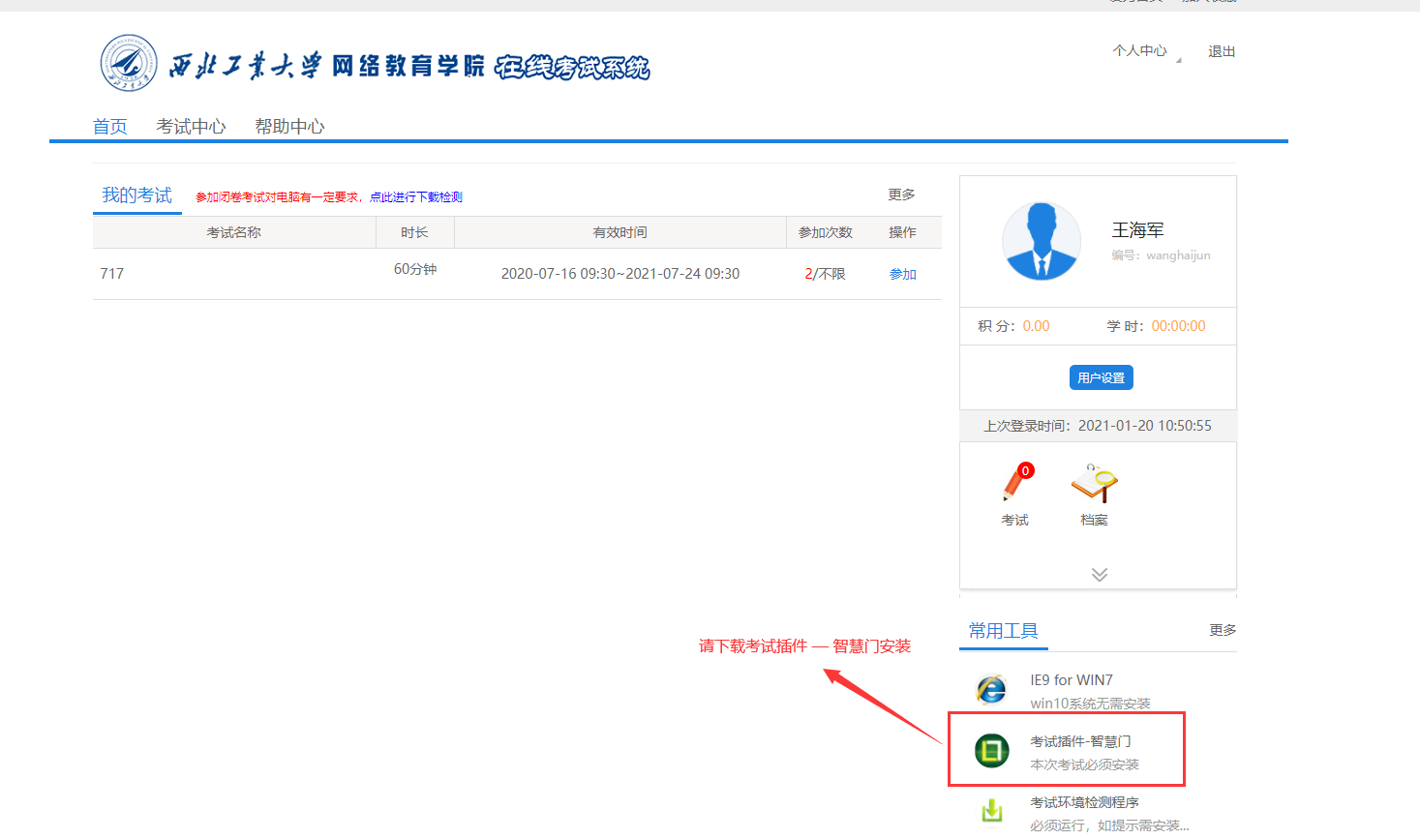
Task: Click 点此进行下载检测 link
Action: coord(416,197)
